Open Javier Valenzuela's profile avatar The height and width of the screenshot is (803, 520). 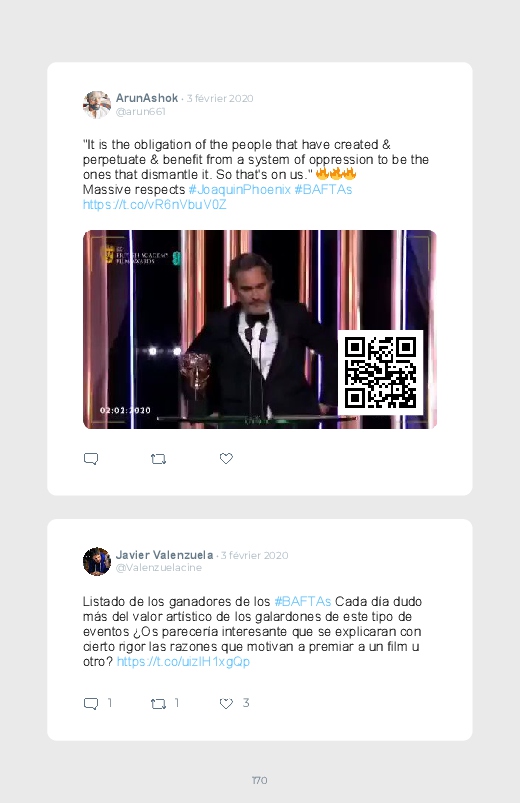pyautogui.click(x=97, y=561)
